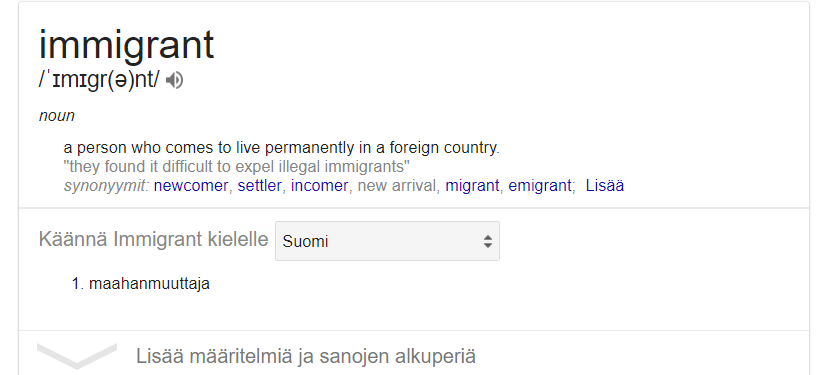The height and width of the screenshot is (375, 820).
Task: Click the gray chevron down arrow
Action: tap(77, 356)
